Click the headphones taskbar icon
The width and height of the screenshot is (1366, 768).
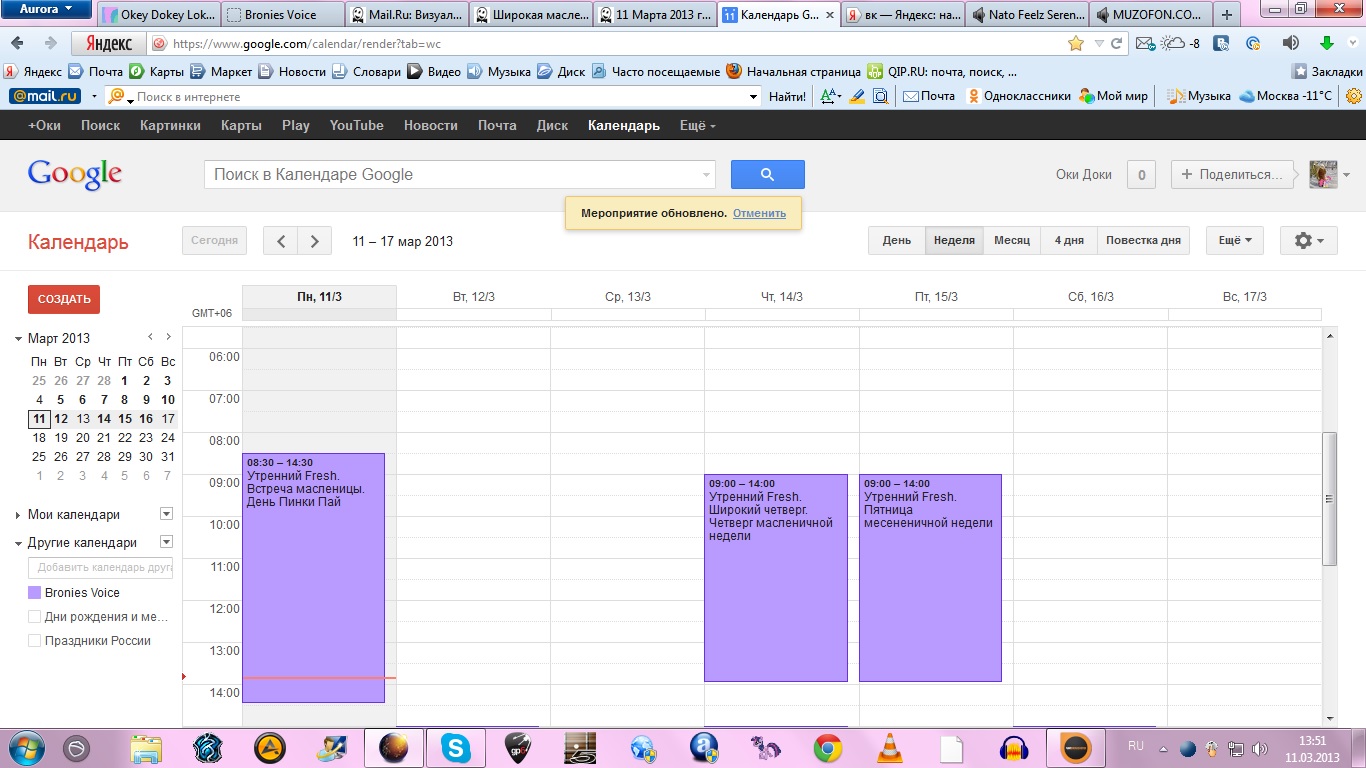tap(1015, 747)
